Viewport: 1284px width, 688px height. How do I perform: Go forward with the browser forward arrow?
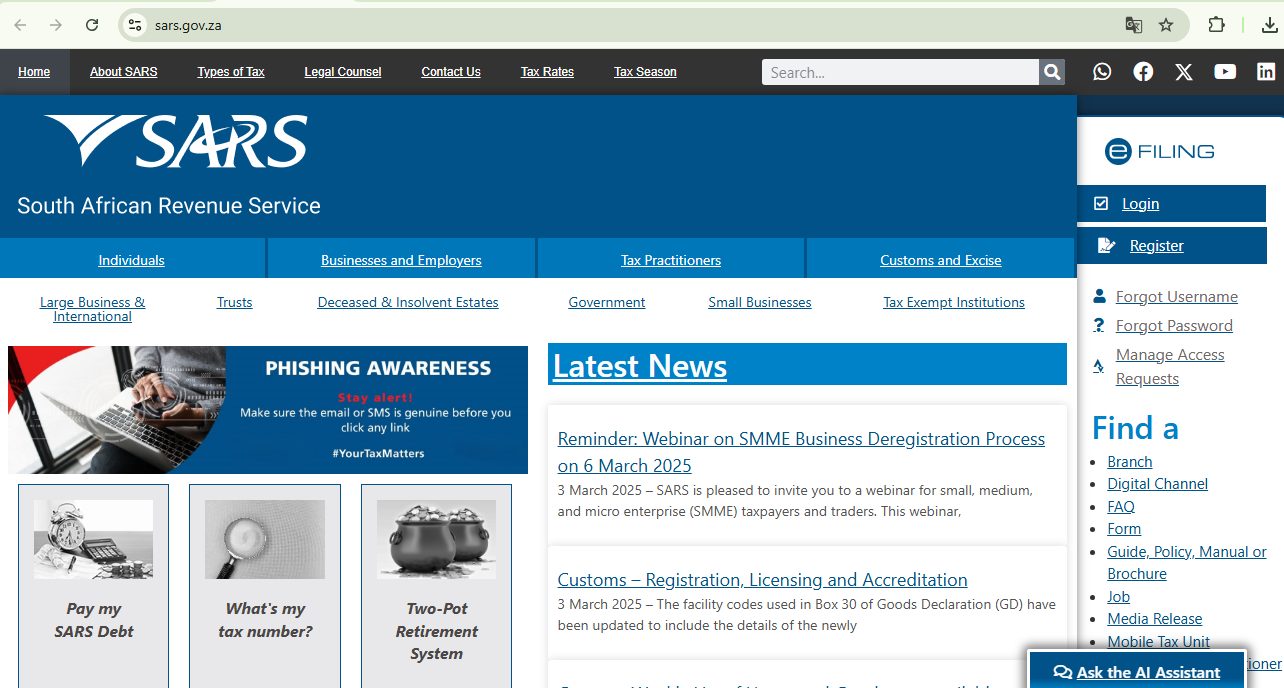point(56,25)
